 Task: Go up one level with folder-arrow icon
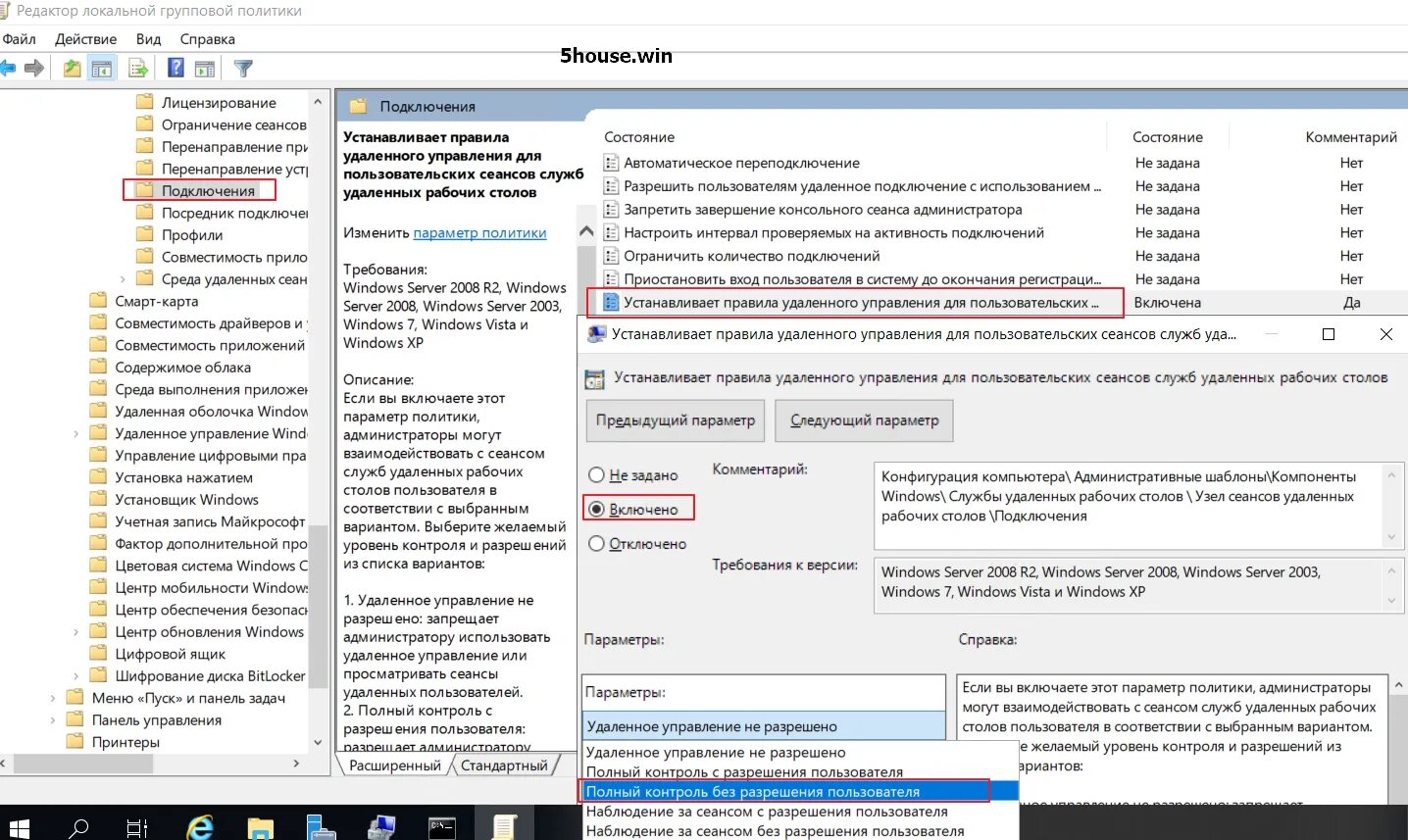73,68
